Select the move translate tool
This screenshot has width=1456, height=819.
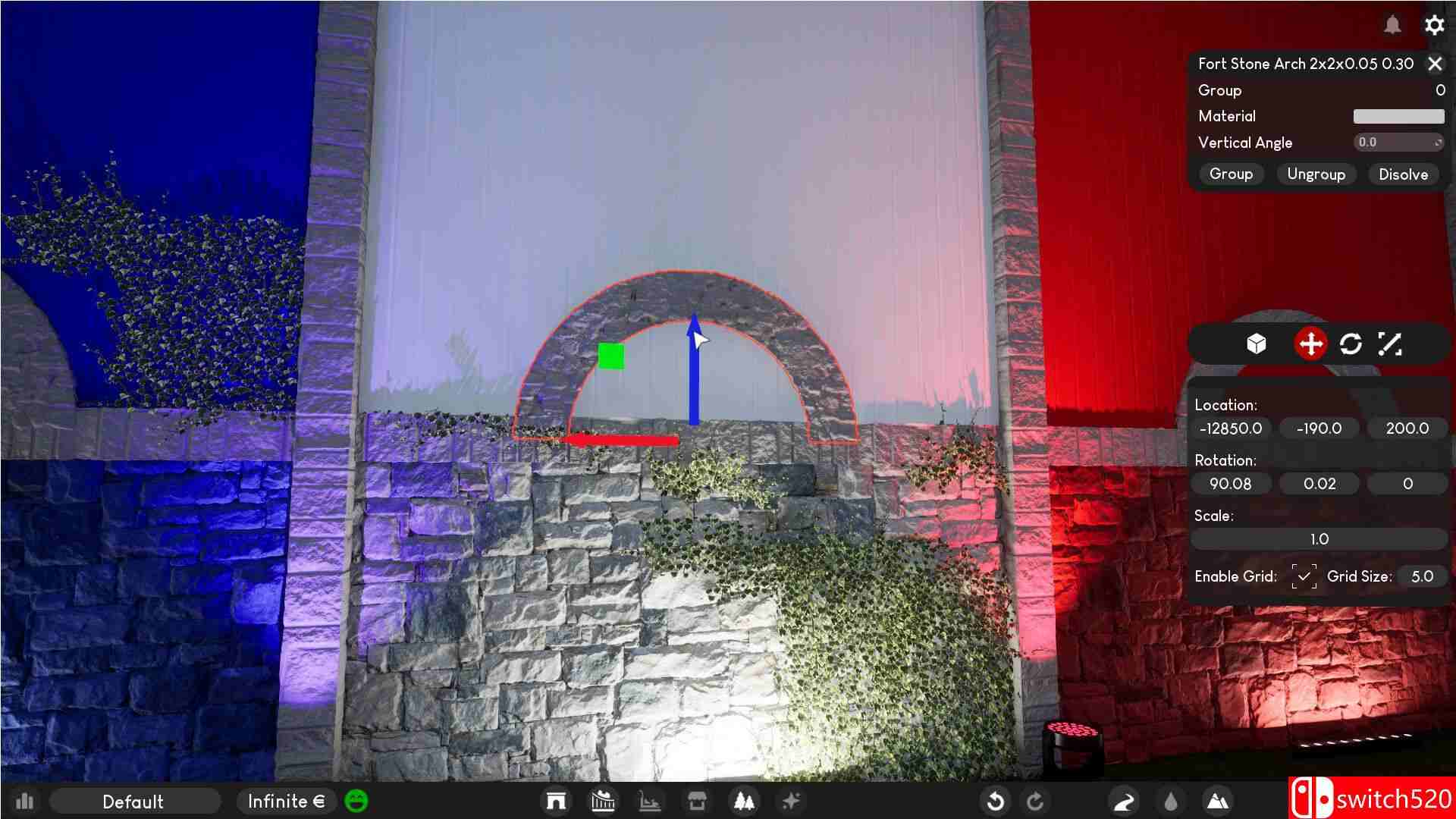pos(1310,344)
